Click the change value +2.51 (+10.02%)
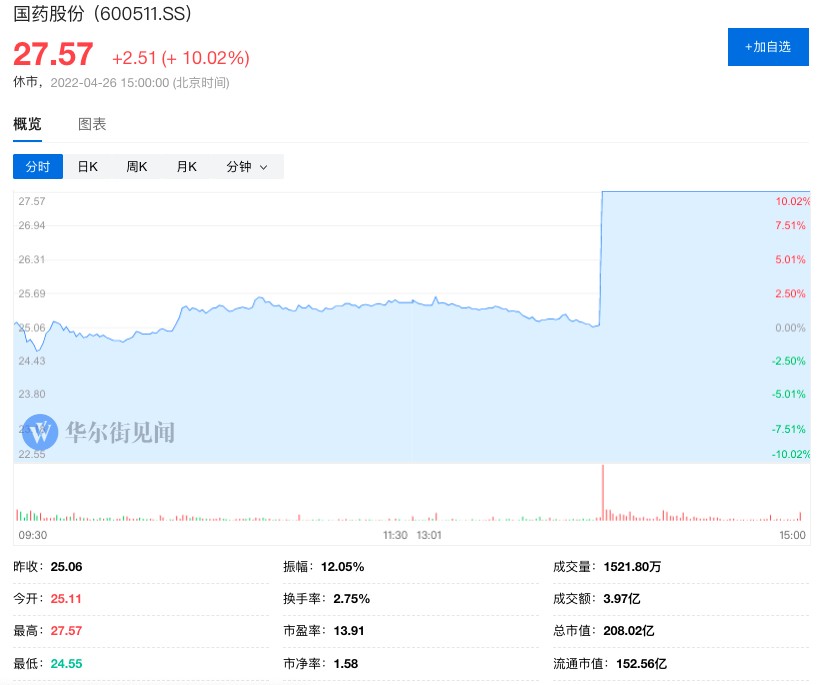The image size is (827, 685). click(x=181, y=57)
